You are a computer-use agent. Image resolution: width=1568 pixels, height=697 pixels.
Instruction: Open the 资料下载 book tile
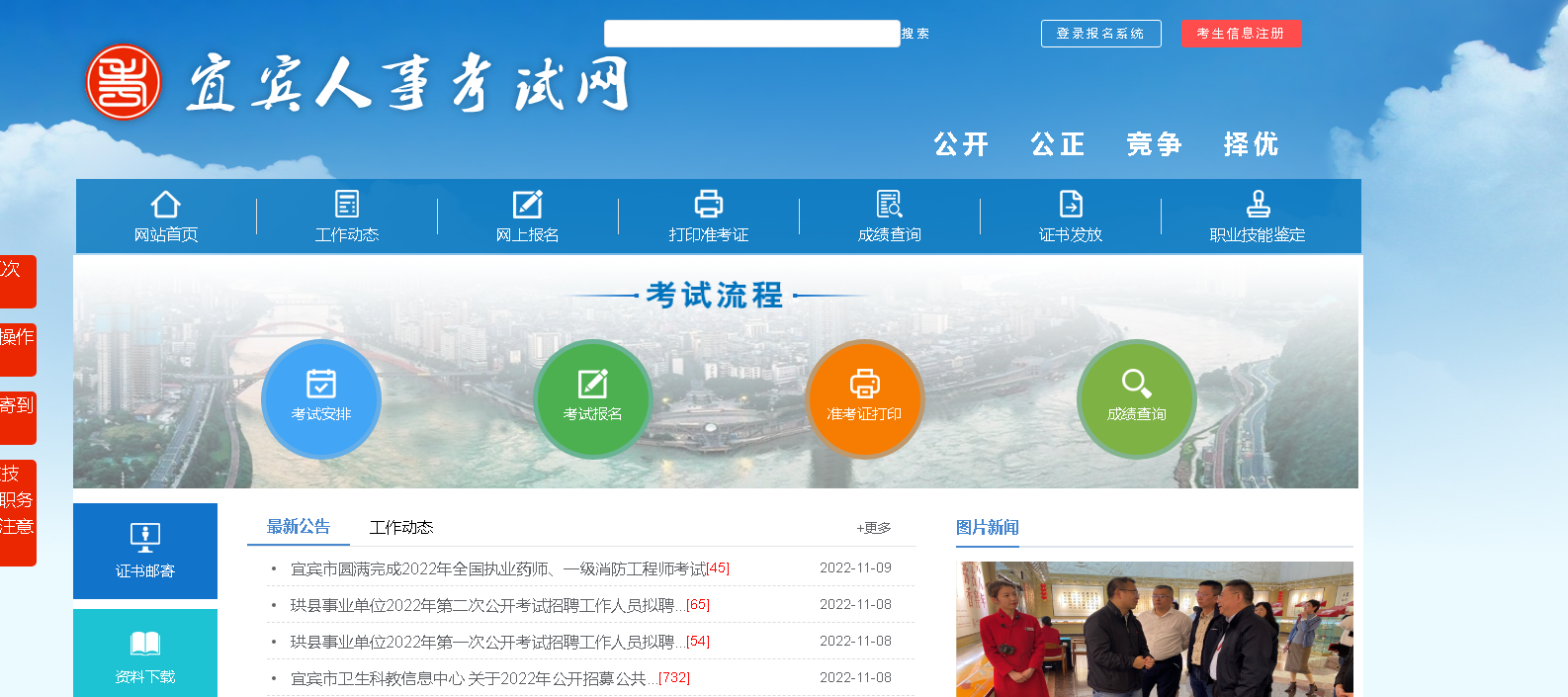(145, 653)
